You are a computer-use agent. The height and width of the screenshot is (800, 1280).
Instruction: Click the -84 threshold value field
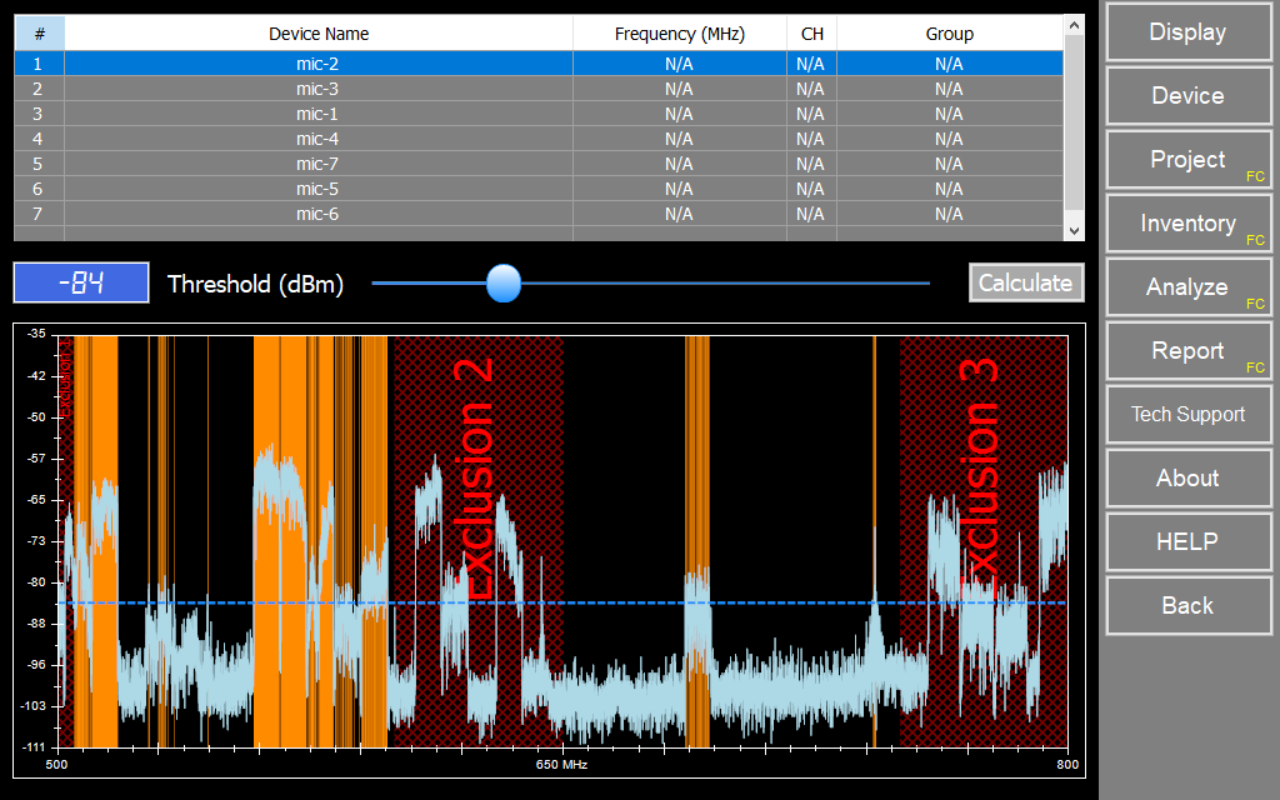81,283
